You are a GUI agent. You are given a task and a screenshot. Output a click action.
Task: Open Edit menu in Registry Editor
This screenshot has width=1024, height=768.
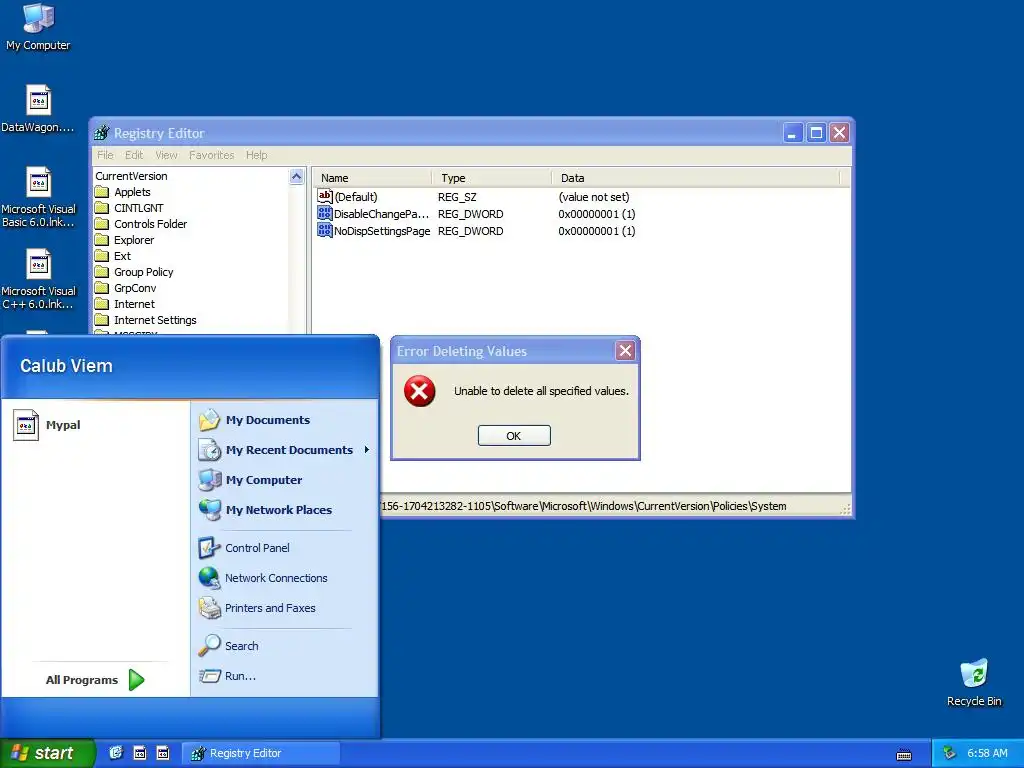(134, 155)
